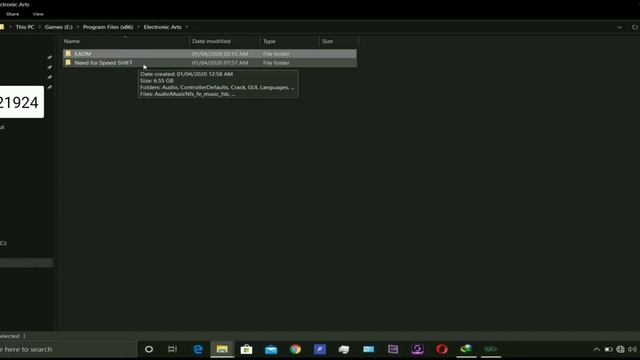Open the Mail app on taskbar

click(271, 349)
